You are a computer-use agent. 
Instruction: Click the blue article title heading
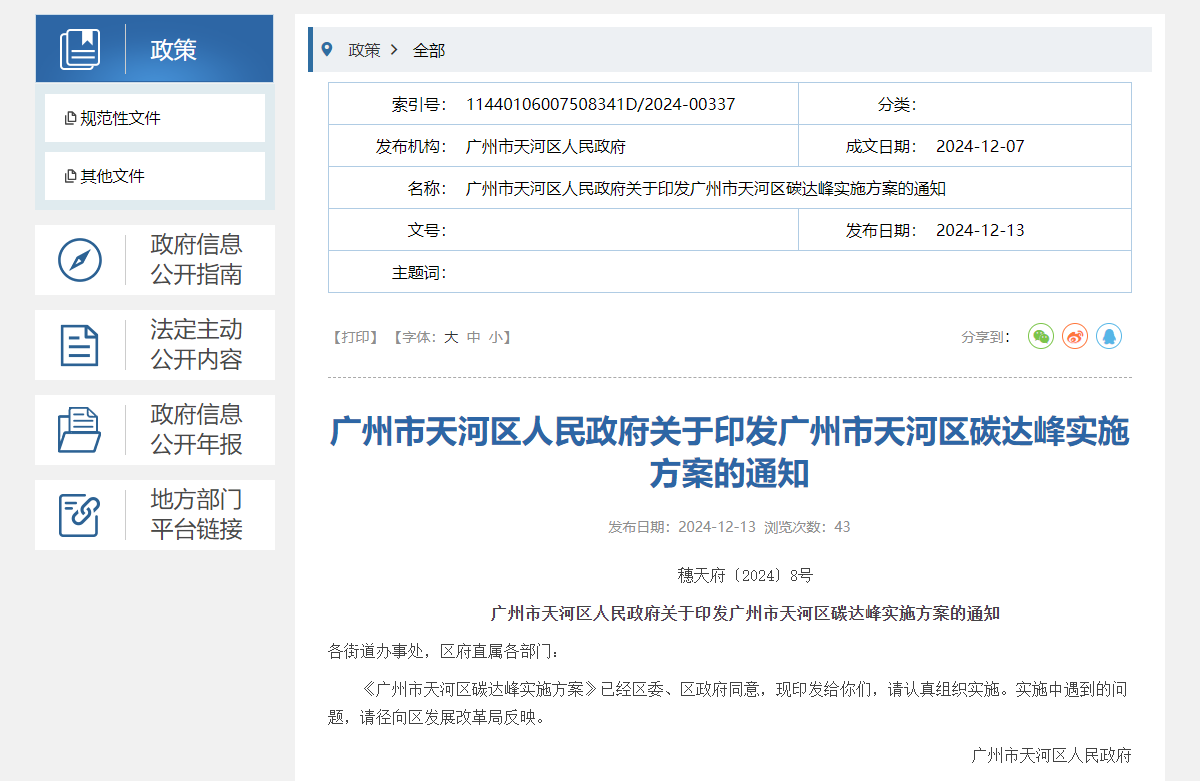[x=729, y=452]
